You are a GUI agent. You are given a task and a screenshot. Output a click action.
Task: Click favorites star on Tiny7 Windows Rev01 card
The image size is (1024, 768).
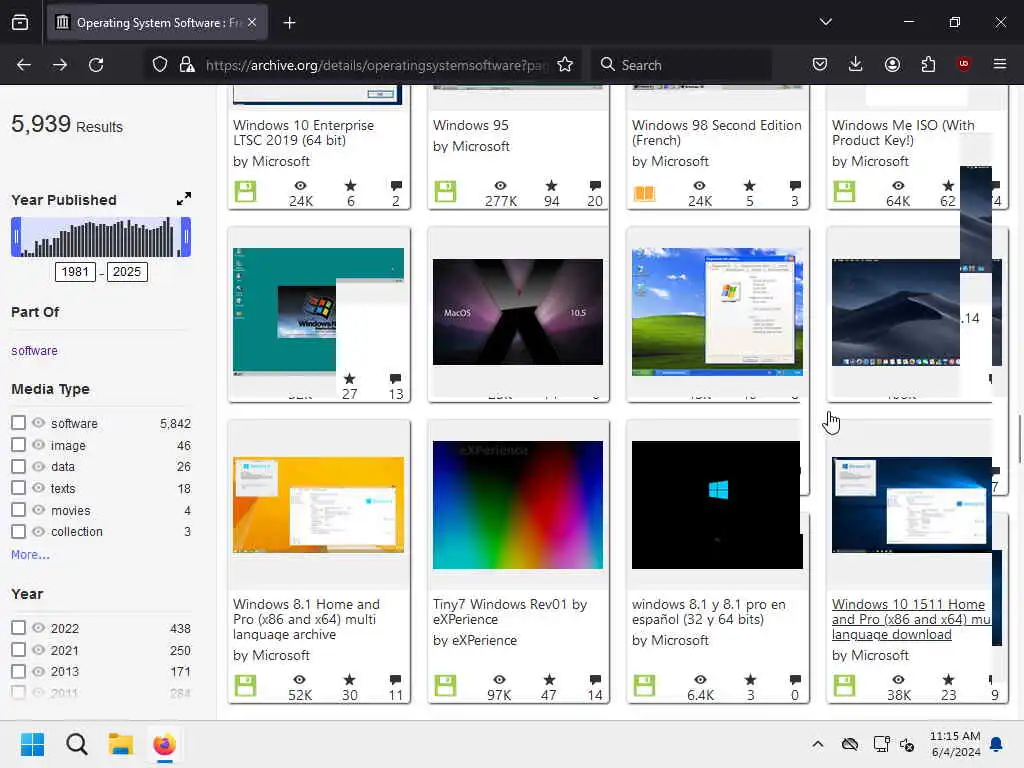pos(549,680)
